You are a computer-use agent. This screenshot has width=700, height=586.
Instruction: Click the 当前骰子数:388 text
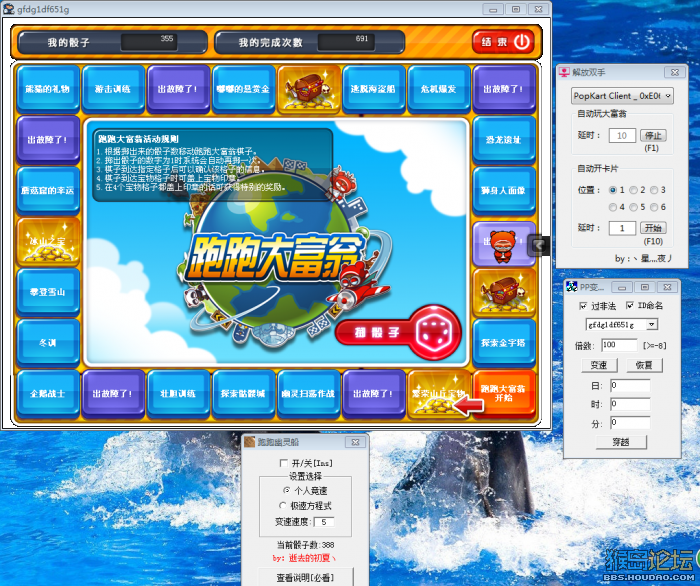[306, 545]
